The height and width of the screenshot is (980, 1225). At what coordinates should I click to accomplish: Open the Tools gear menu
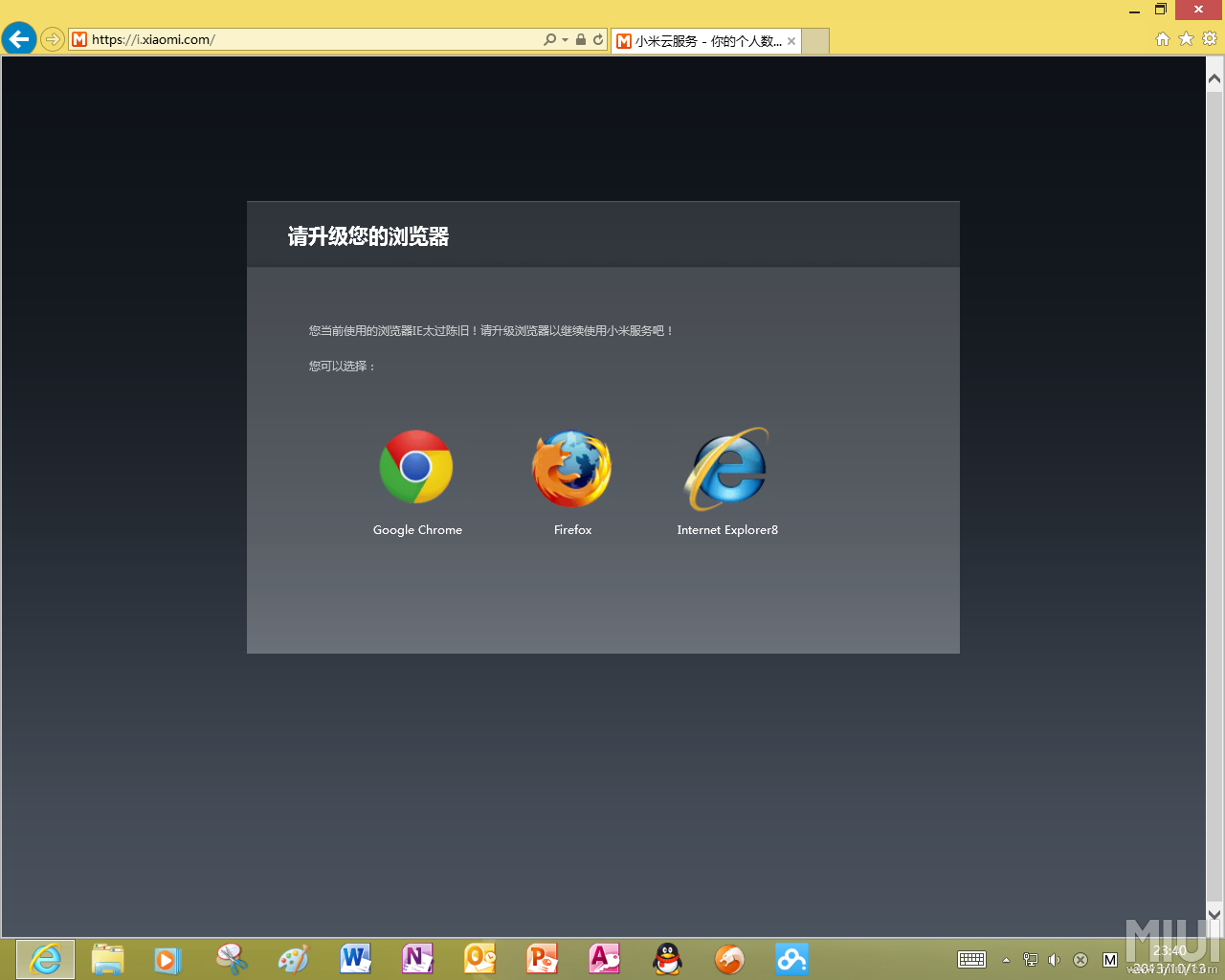tap(1210, 39)
